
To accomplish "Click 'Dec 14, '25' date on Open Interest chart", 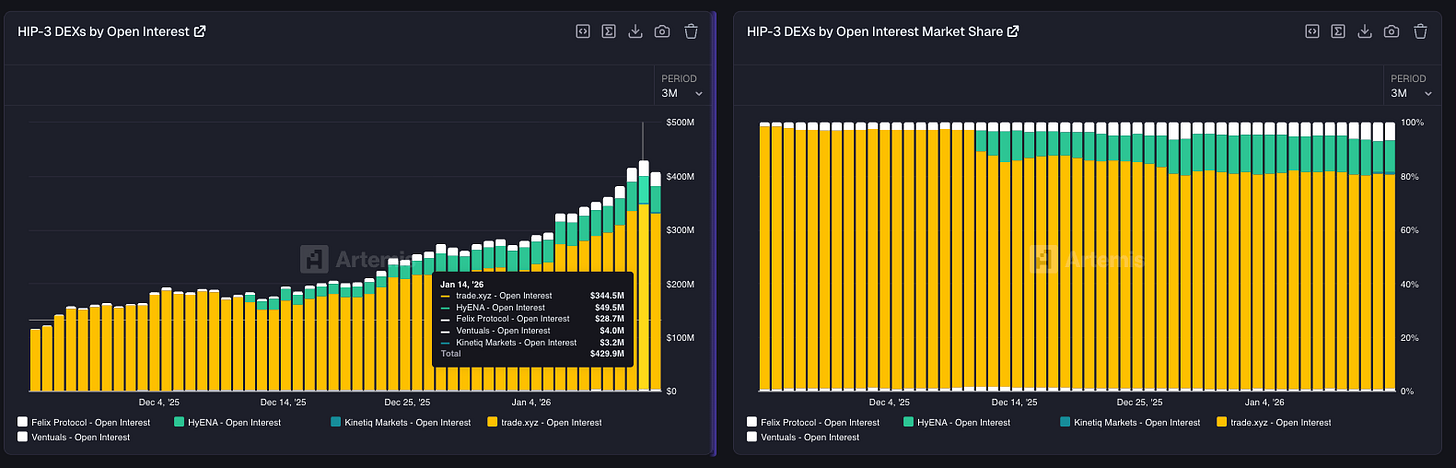I will tap(283, 402).
